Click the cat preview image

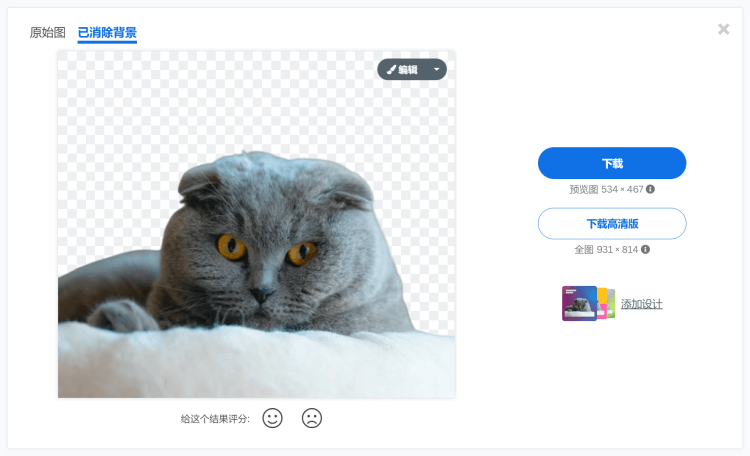click(x=256, y=224)
